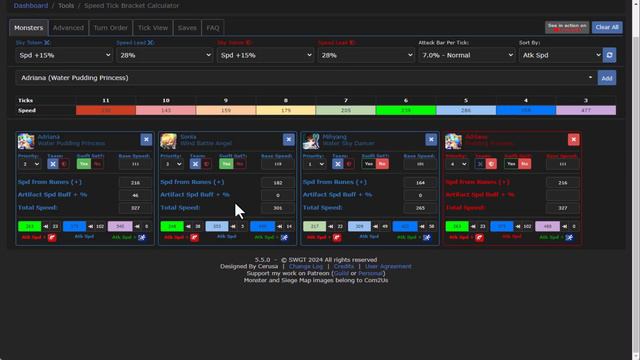Open the red Sky Totem dropdown
The height and width of the screenshot is (360, 640).
(x=265, y=55)
